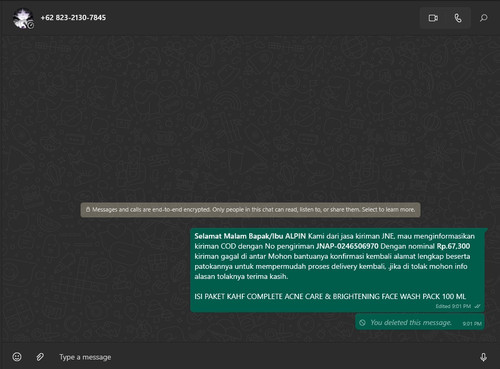Open search in this chat
500x369 pixels.
pyautogui.click(x=483, y=18)
